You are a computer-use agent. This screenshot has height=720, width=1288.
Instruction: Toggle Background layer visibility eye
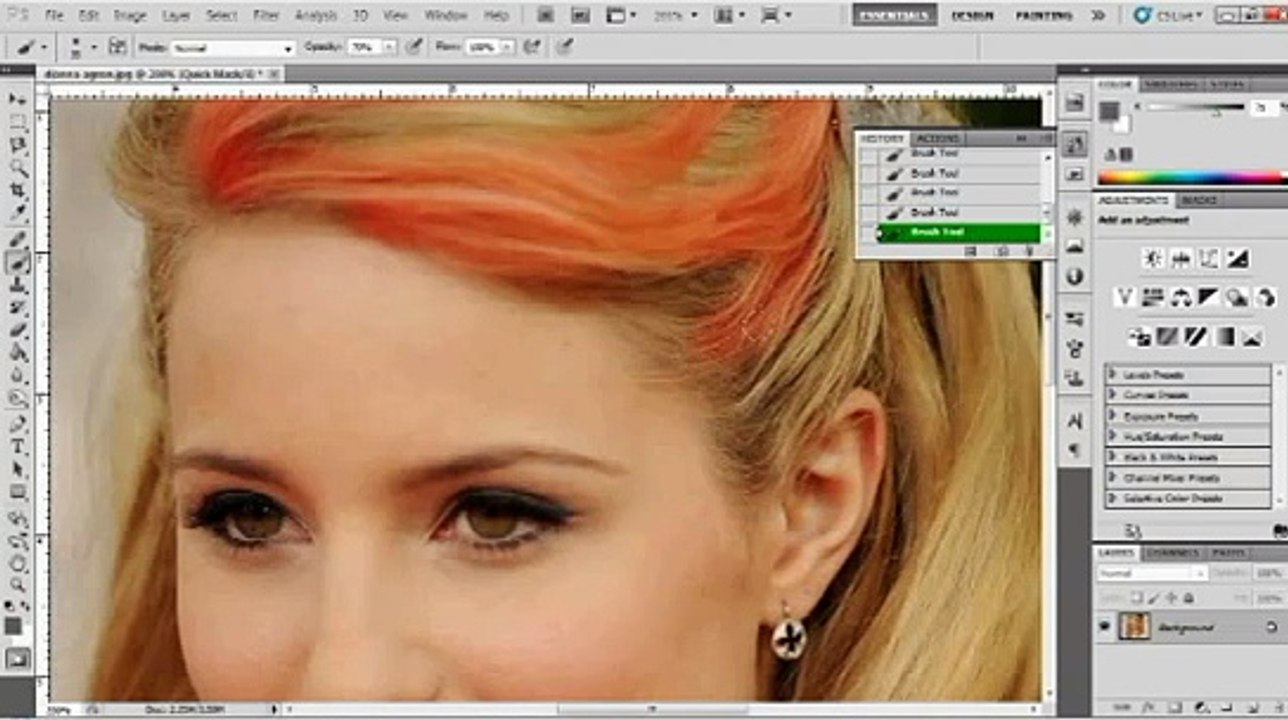click(1105, 627)
